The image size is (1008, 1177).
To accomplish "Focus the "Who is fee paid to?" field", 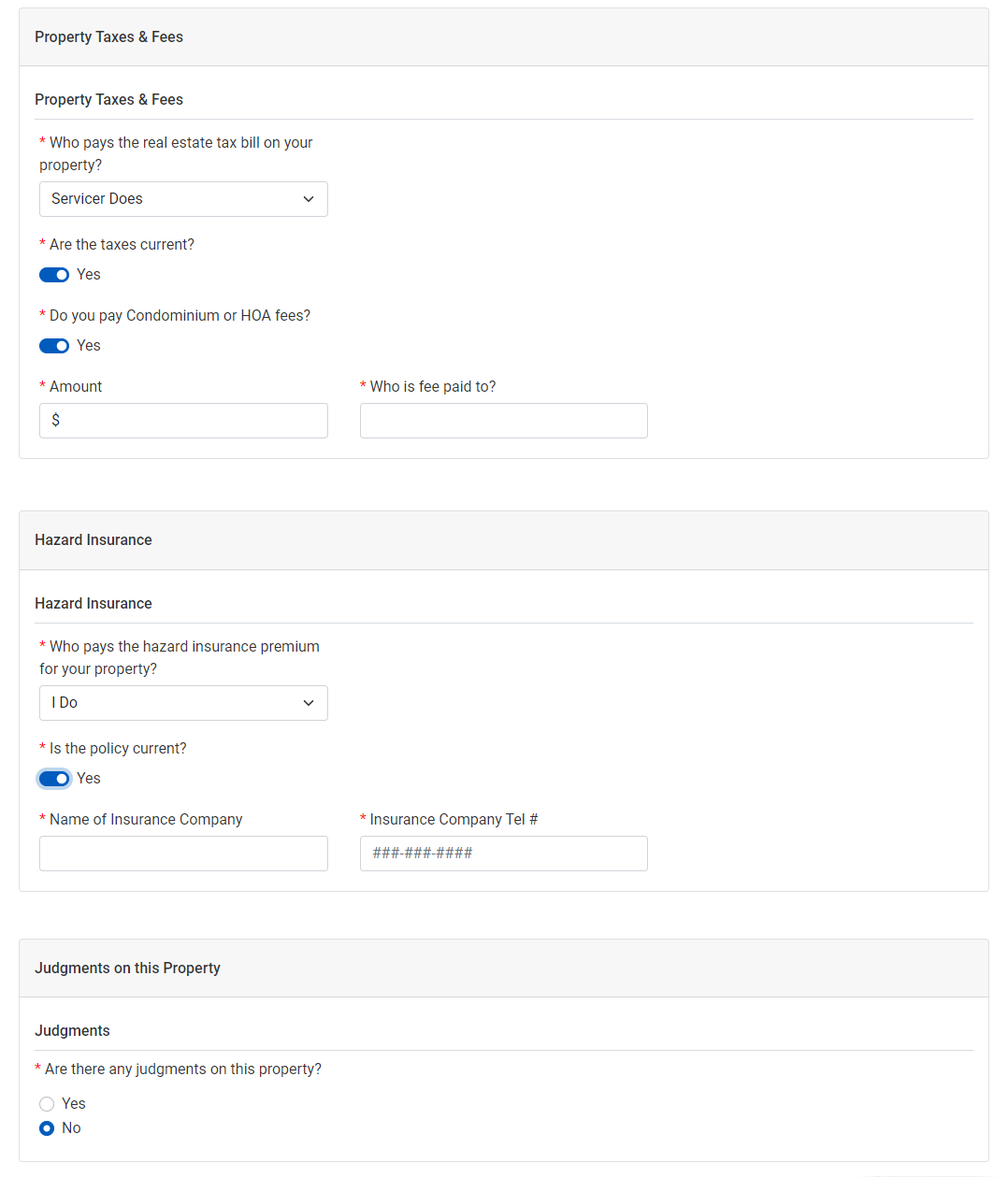I will coord(503,421).
